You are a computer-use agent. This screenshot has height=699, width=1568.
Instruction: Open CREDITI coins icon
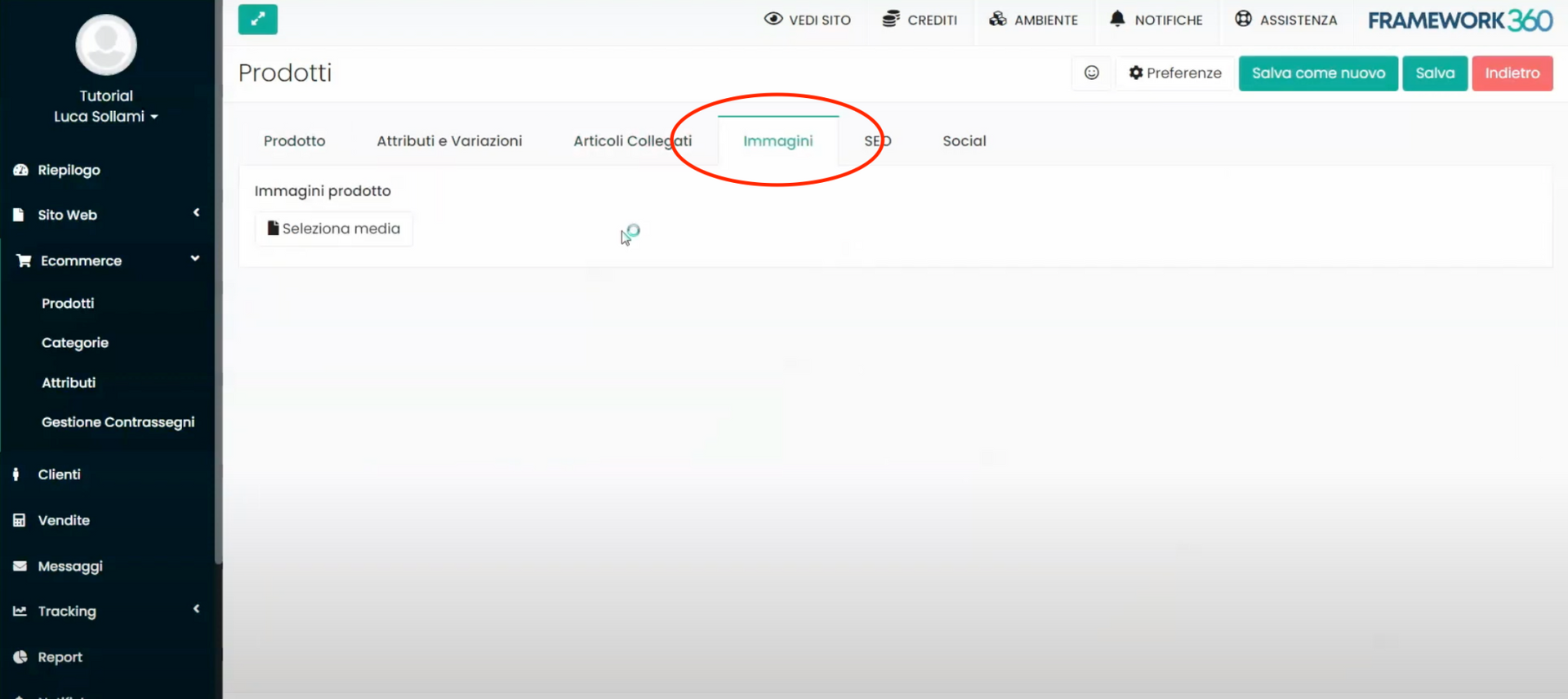891,19
